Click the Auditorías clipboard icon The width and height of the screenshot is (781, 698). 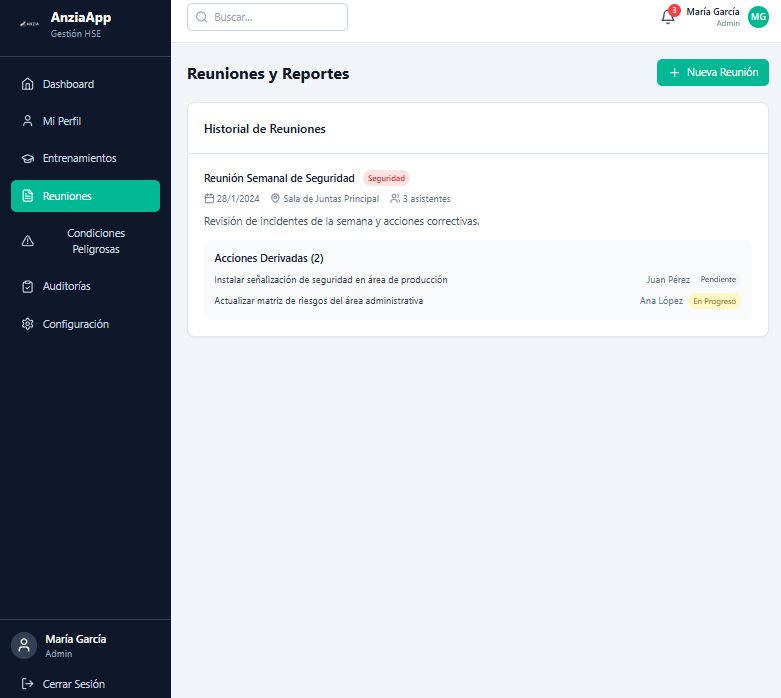(x=28, y=286)
